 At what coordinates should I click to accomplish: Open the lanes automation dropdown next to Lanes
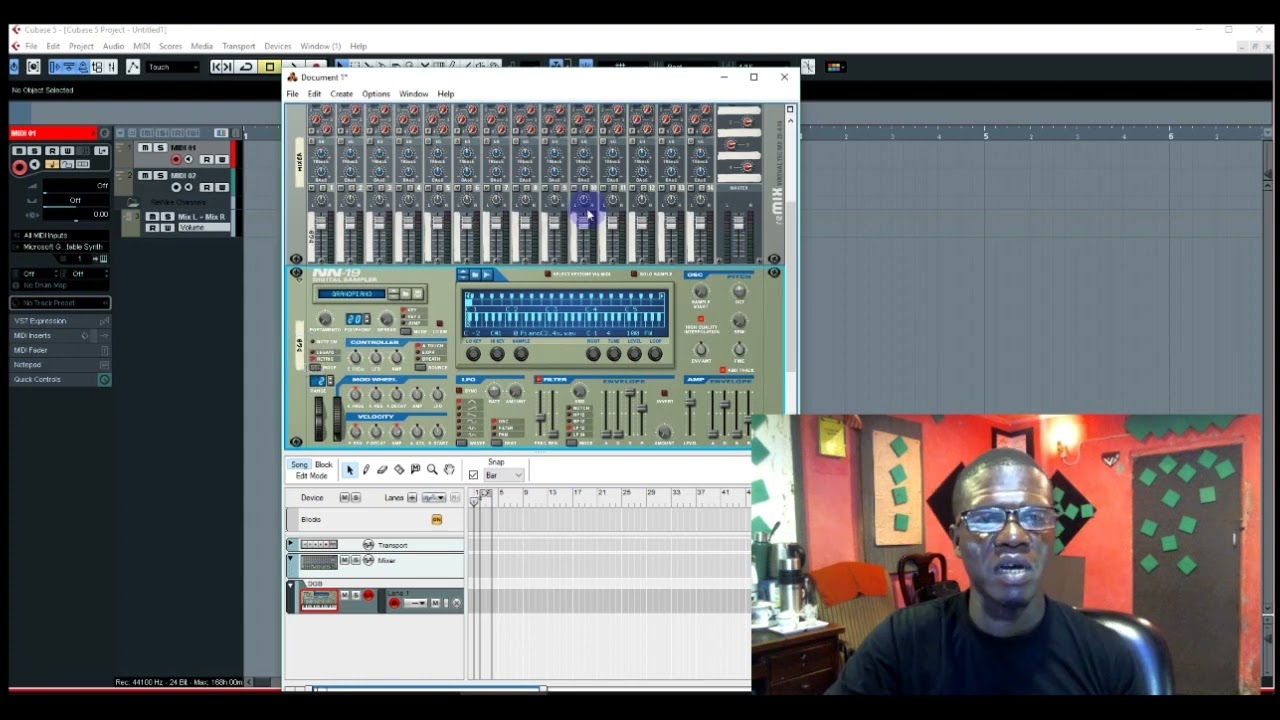point(433,498)
